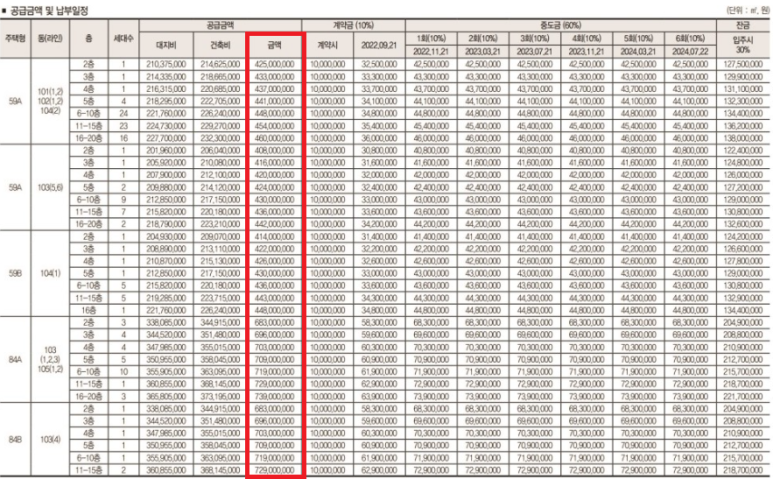Click the 금액 column header

click(275, 45)
